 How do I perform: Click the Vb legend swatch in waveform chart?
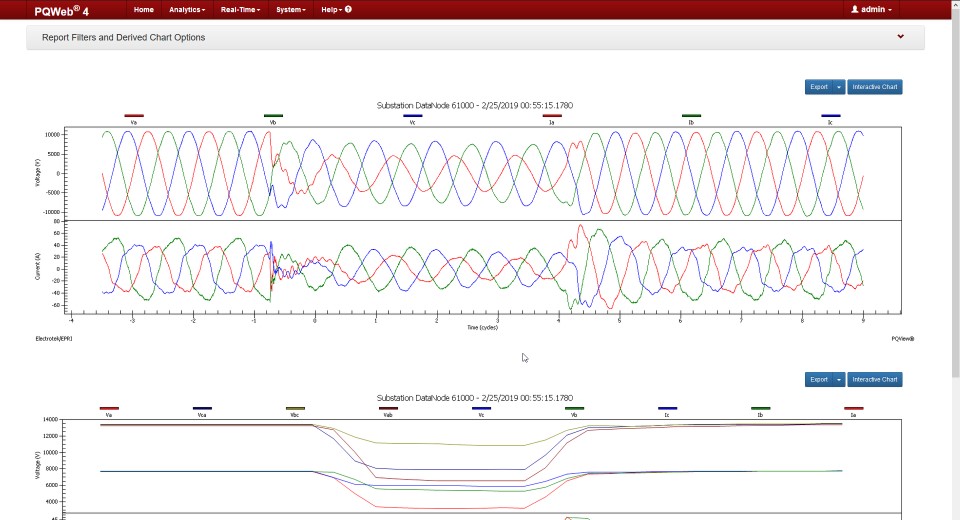coord(273,115)
